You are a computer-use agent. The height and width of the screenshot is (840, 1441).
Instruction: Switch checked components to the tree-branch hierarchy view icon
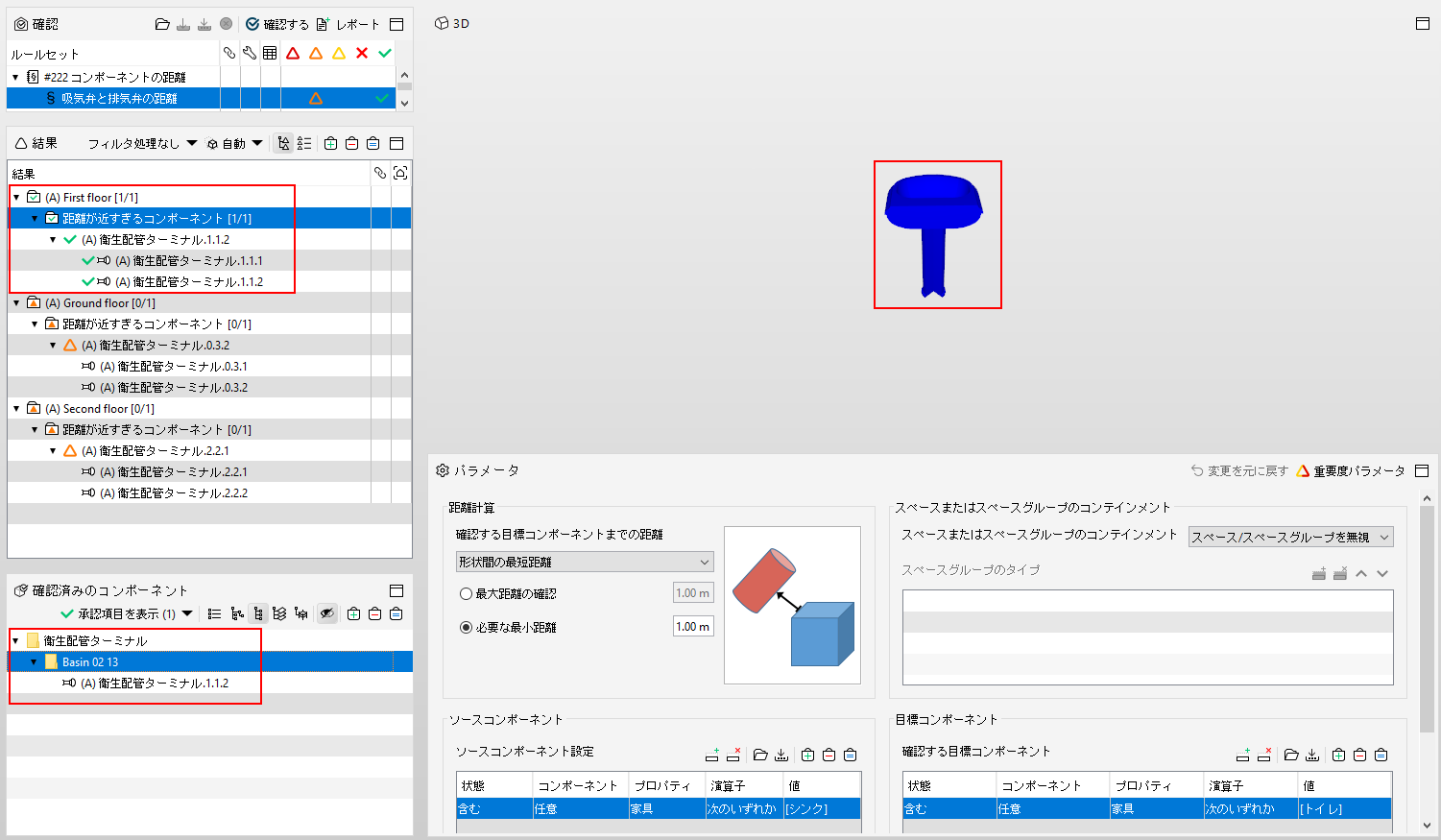tap(237, 613)
